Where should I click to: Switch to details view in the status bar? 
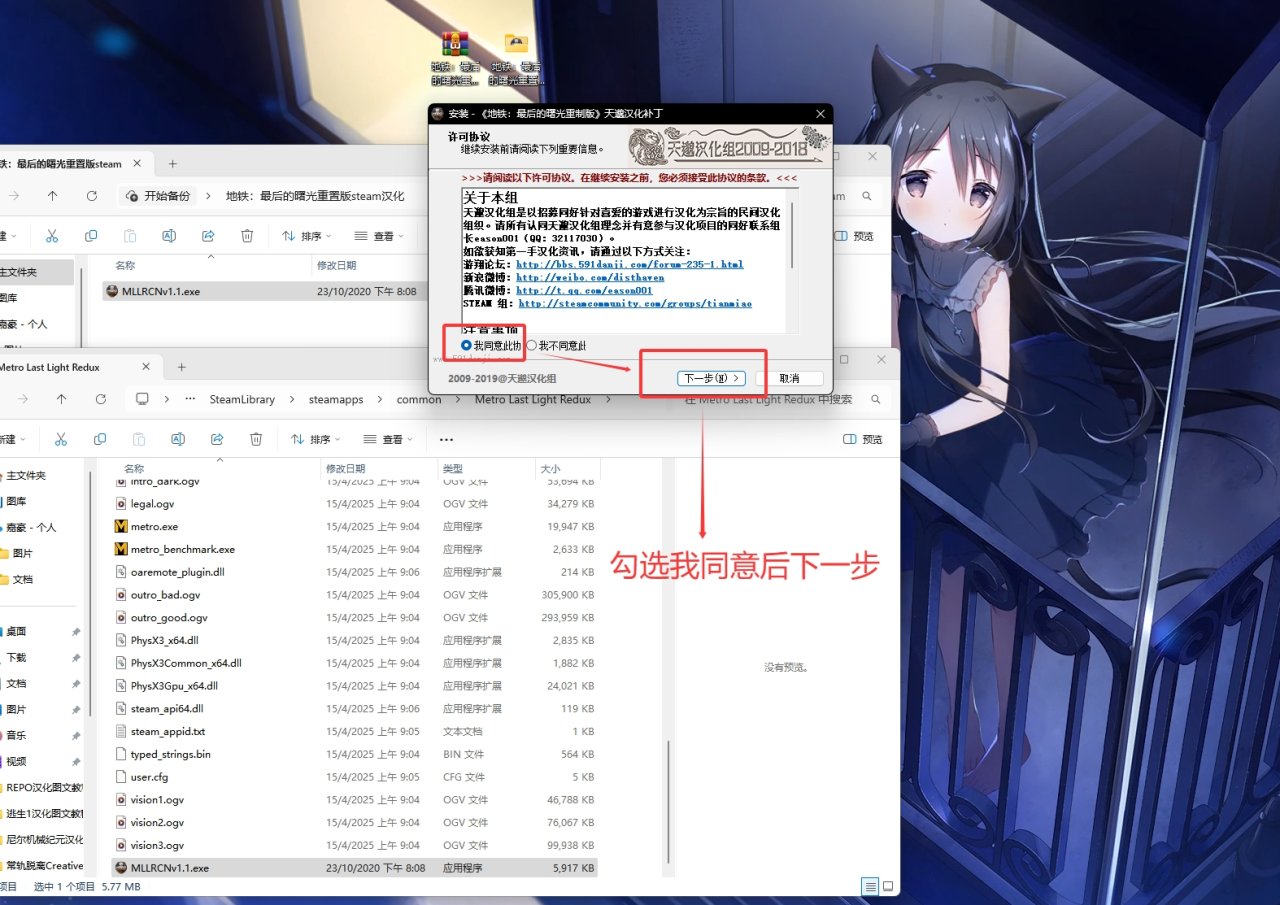pos(870,887)
